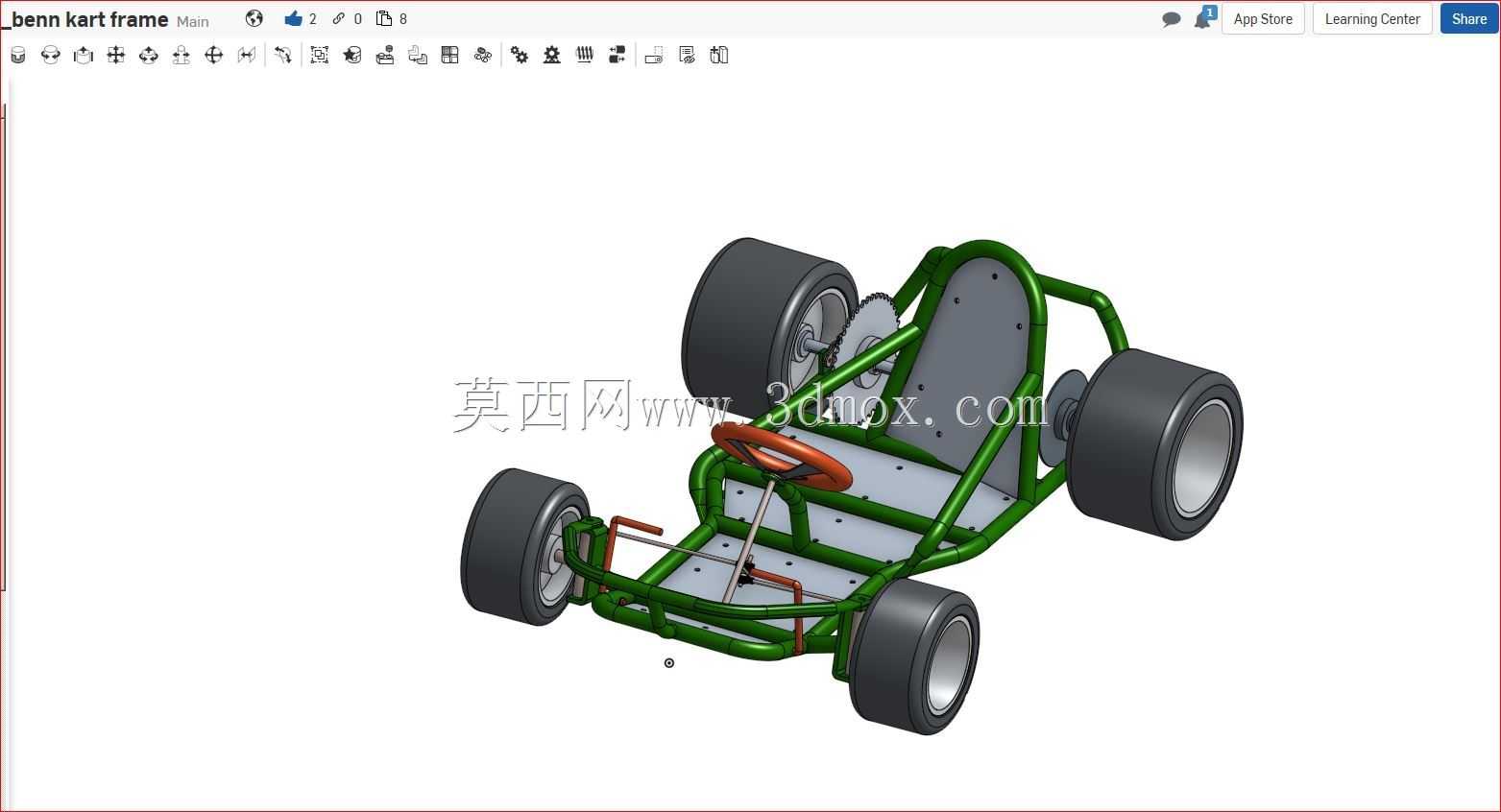Click the chain link icon showing 0

tap(338, 18)
